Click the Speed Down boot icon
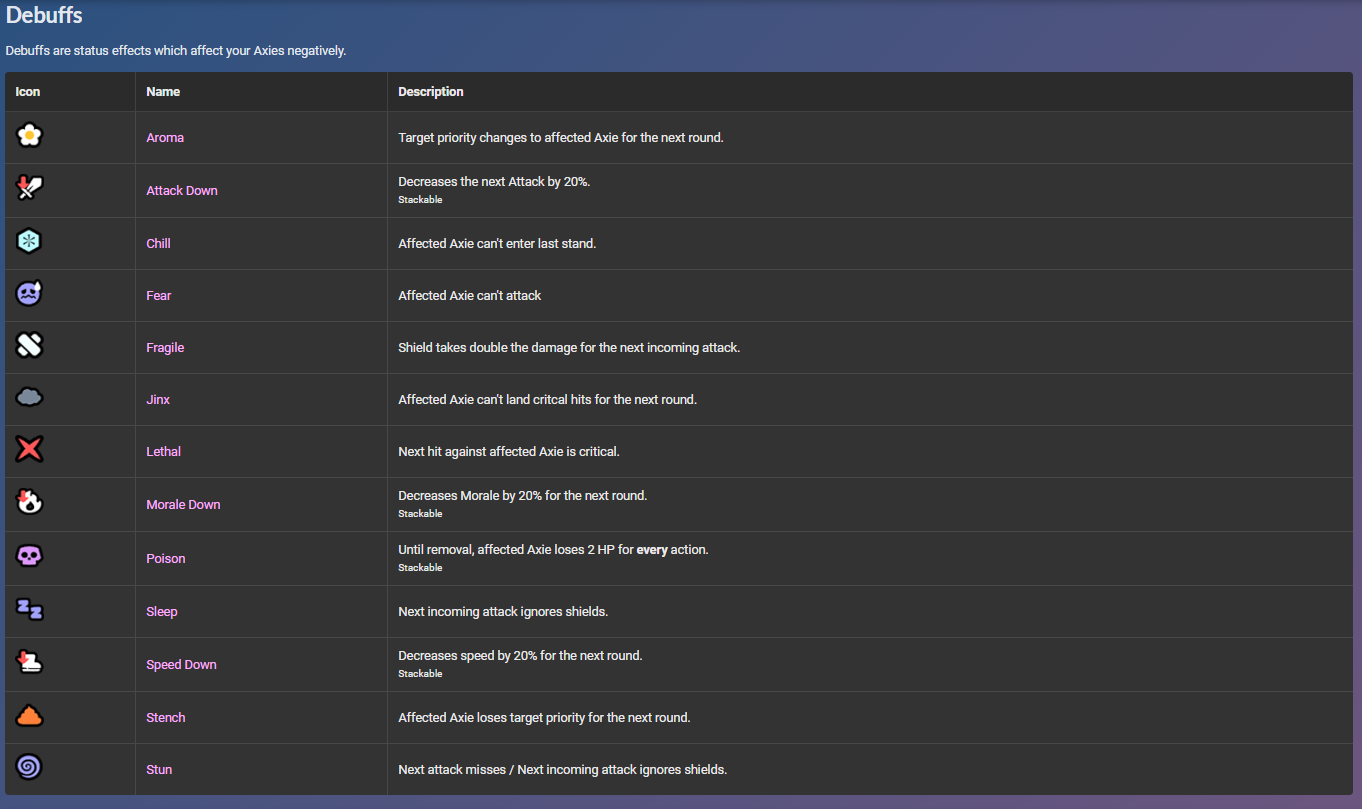This screenshot has height=809, width=1362. coord(30,662)
